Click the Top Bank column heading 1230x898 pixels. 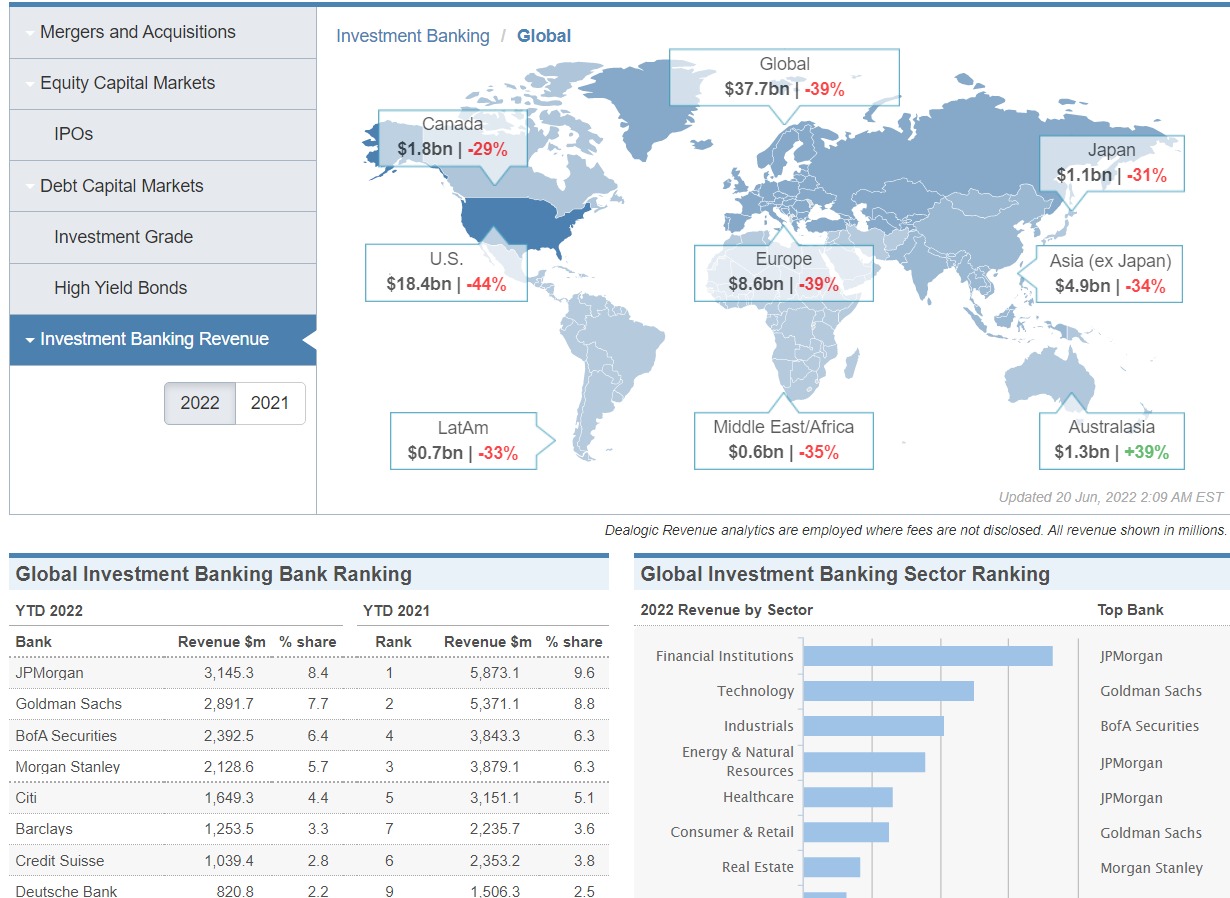click(x=1131, y=610)
